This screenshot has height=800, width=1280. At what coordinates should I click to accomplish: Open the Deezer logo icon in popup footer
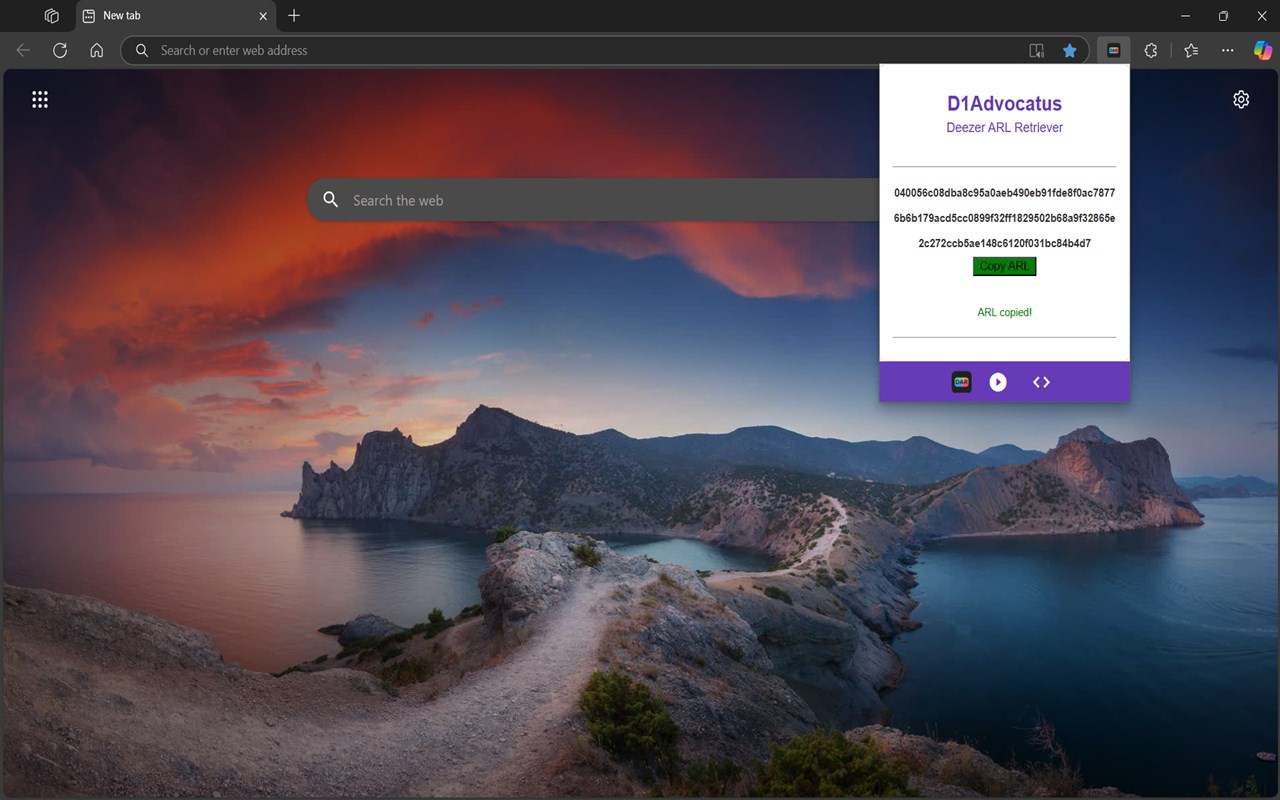(x=961, y=382)
